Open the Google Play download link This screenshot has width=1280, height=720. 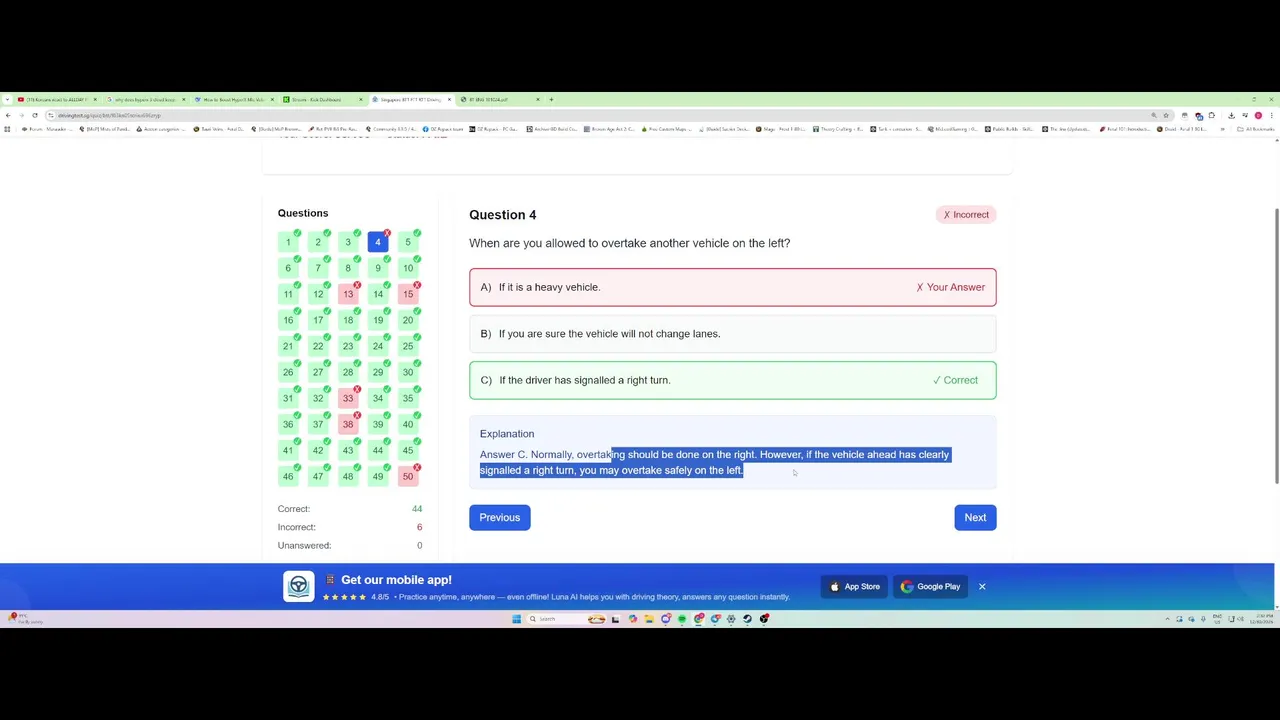[x=930, y=586]
